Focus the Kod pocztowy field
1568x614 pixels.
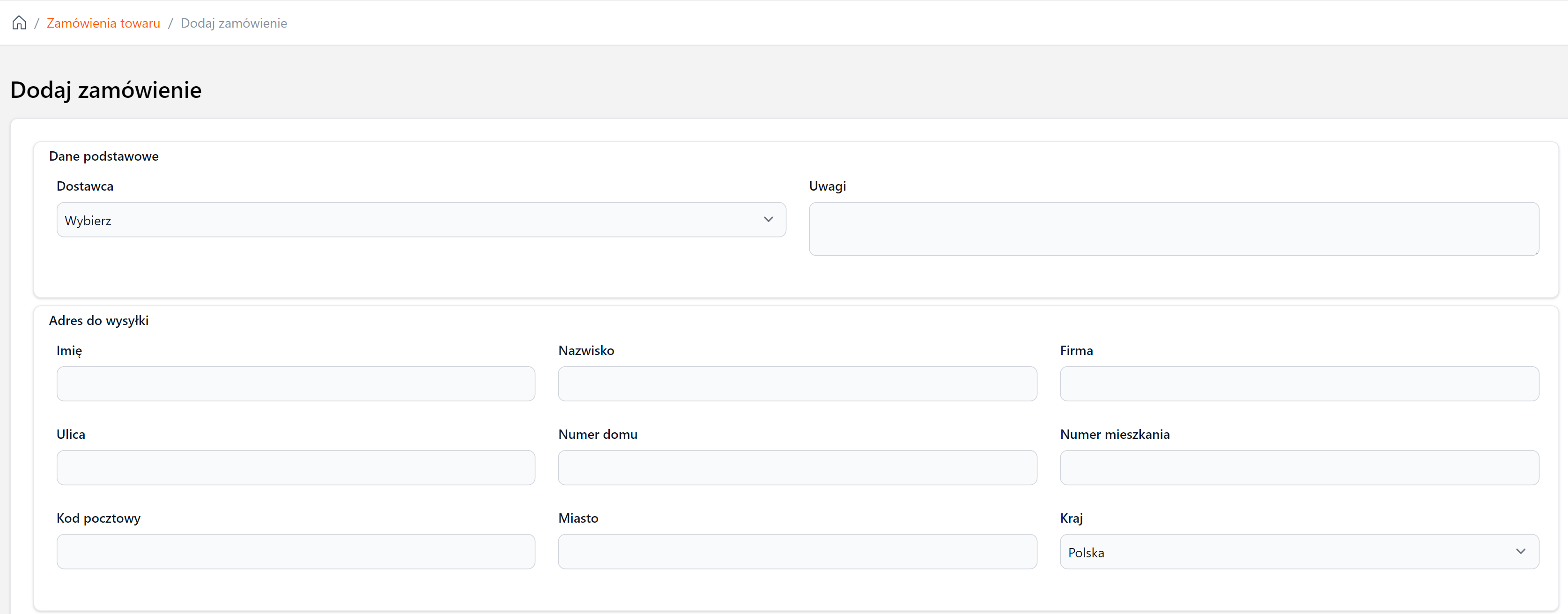point(296,551)
